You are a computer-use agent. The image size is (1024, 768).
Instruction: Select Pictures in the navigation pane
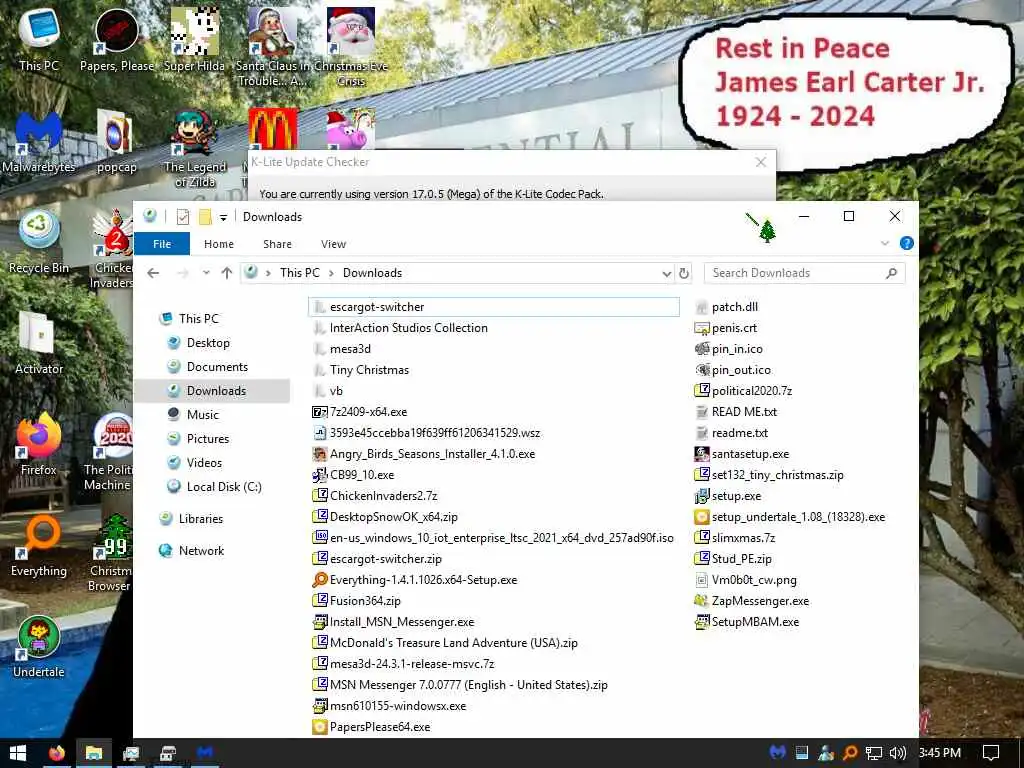point(208,439)
